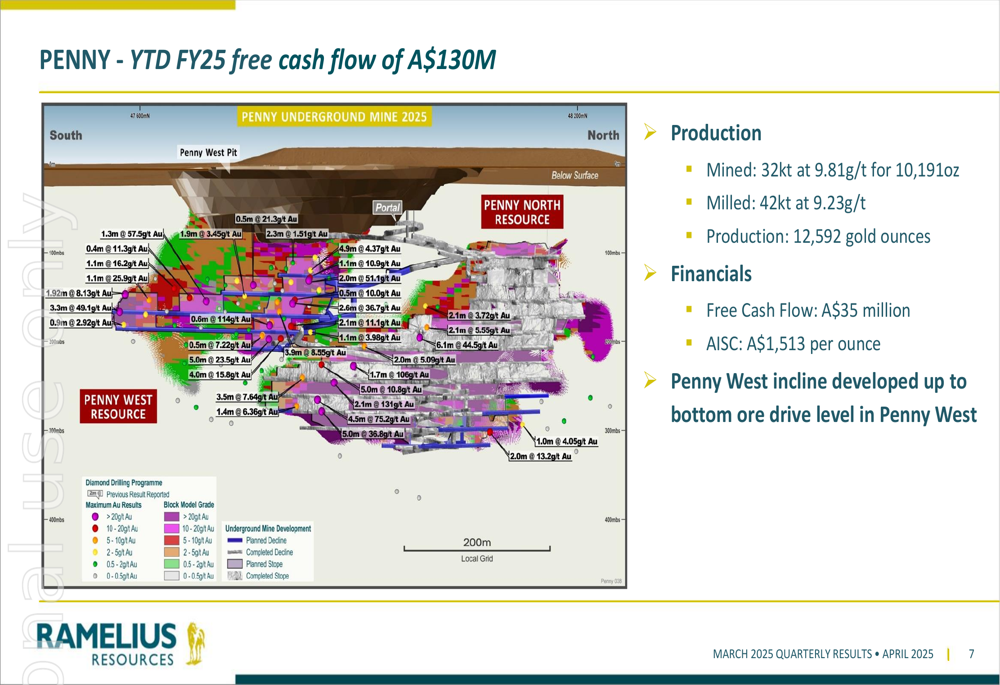Click drill label '1.1m @ 25.9g/t Au'
Viewport: 1000px width, 685px height.
[x=117, y=279]
